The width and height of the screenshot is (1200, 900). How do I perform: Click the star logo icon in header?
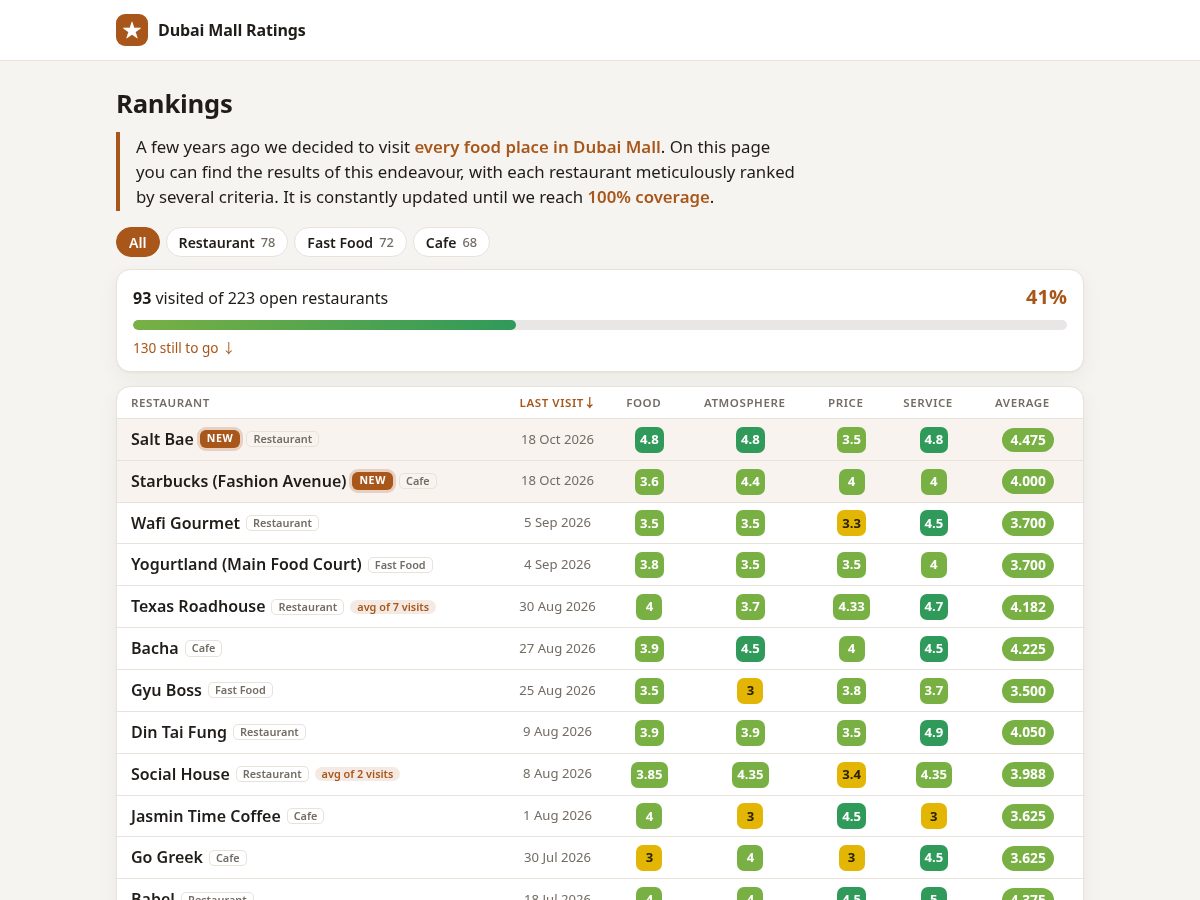point(132,30)
